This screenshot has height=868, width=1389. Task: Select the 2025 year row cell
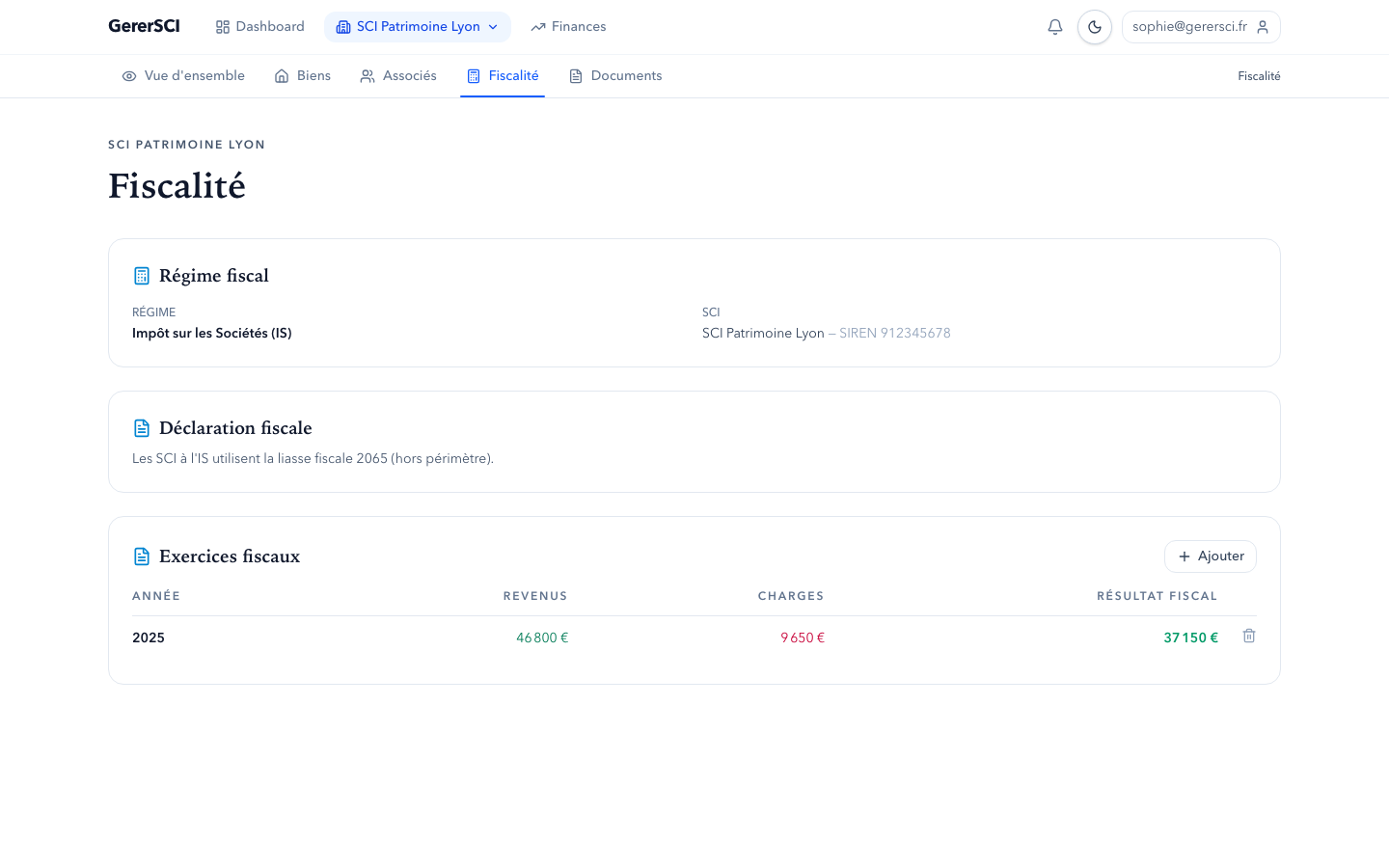(x=149, y=637)
